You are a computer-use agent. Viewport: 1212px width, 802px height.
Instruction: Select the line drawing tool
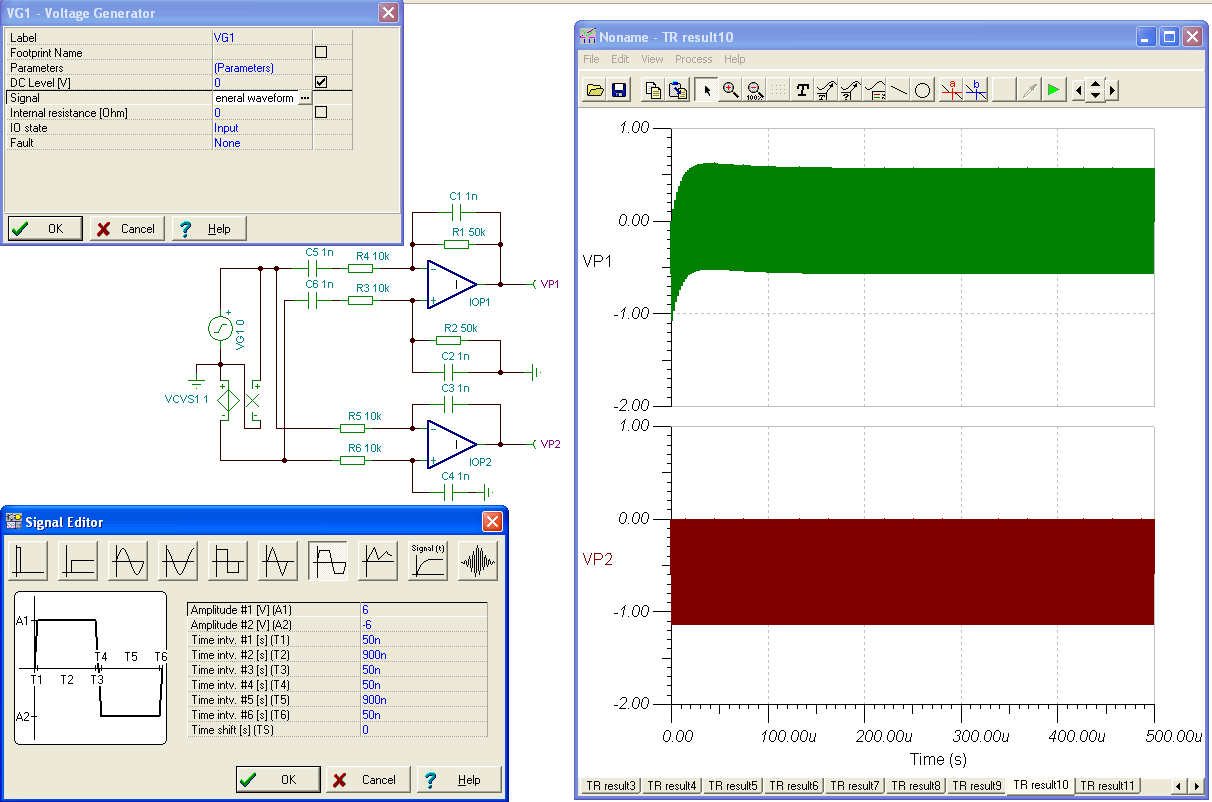coord(899,90)
